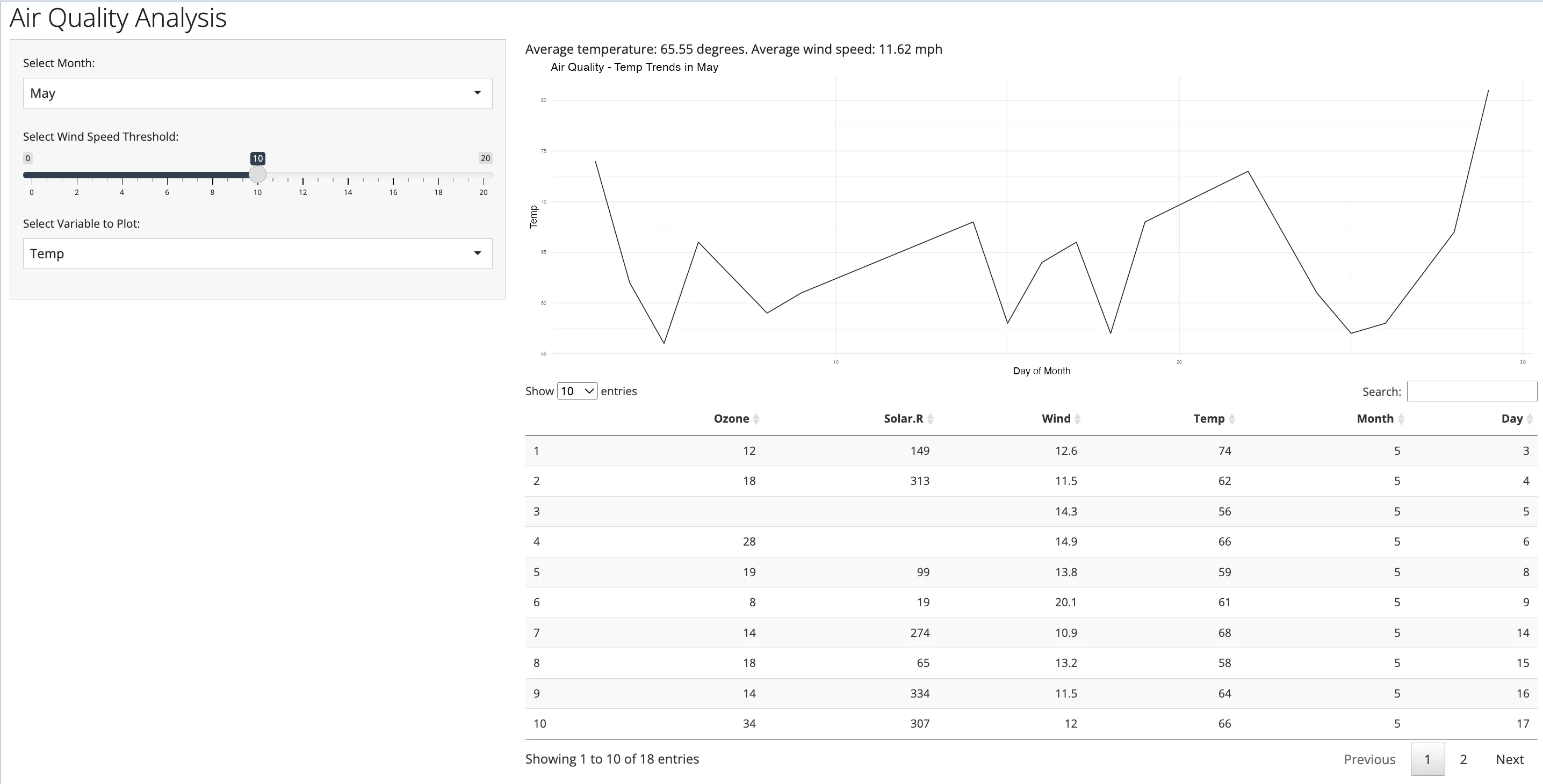This screenshot has width=1543, height=784.
Task: Click the table row for Day 14
Action: (x=1030, y=633)
